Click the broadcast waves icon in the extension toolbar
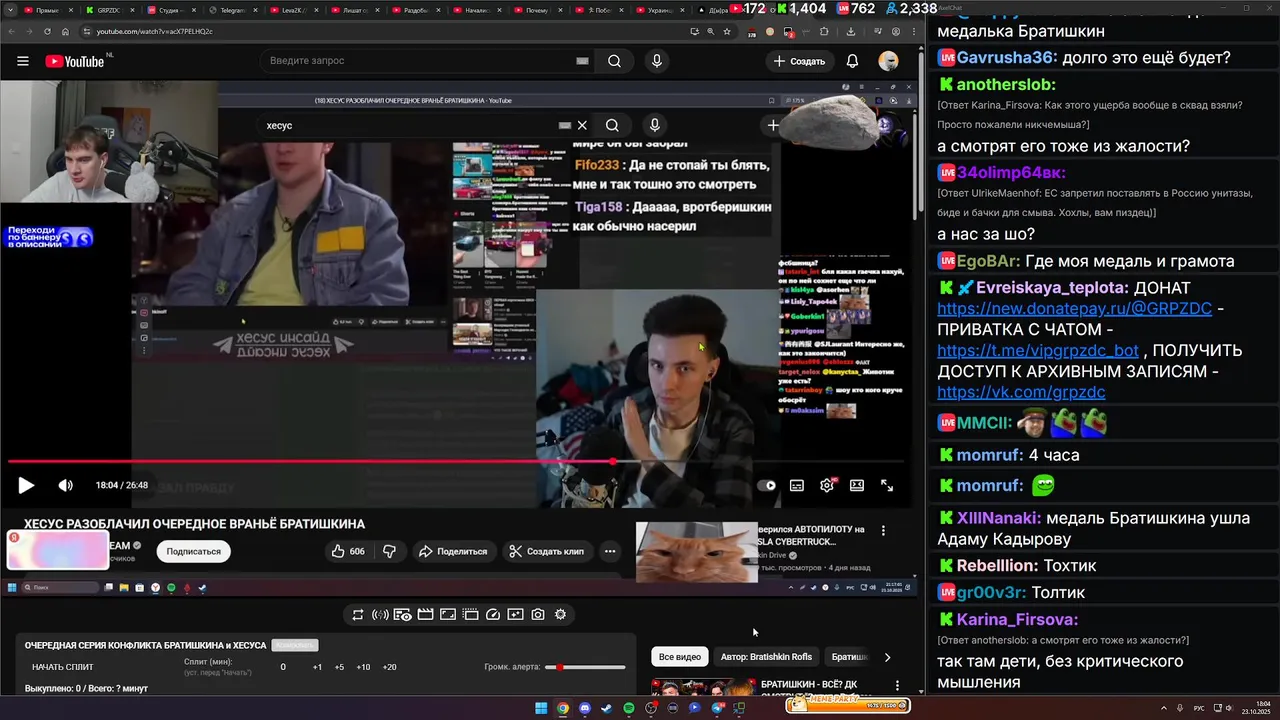Viewport: 1280px width, 720px height. coord(380,615)
